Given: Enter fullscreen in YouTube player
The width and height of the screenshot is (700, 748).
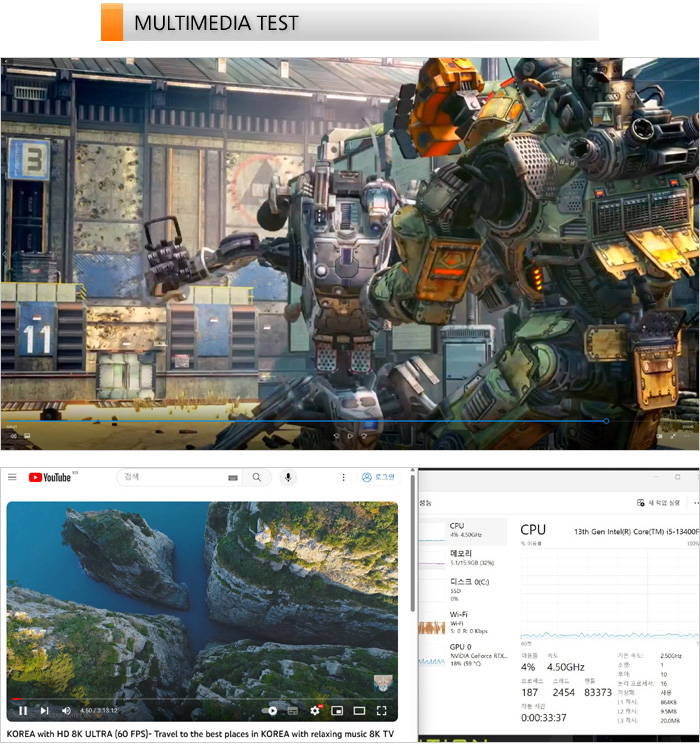Looking at the screenshot, I should pos(381,711).
